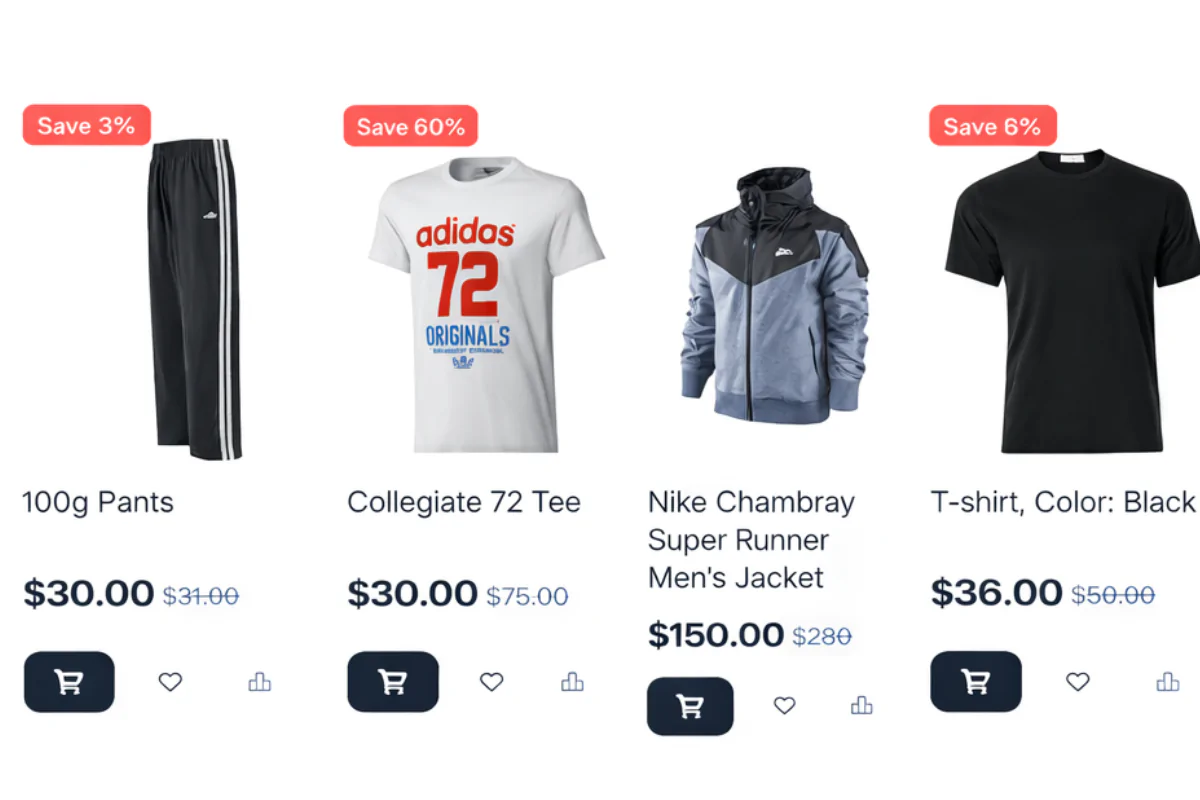The width and height of the screenshot is (1200, 800).
Task: Add Nike jacket to wishlist
Action: click(785, 706)
